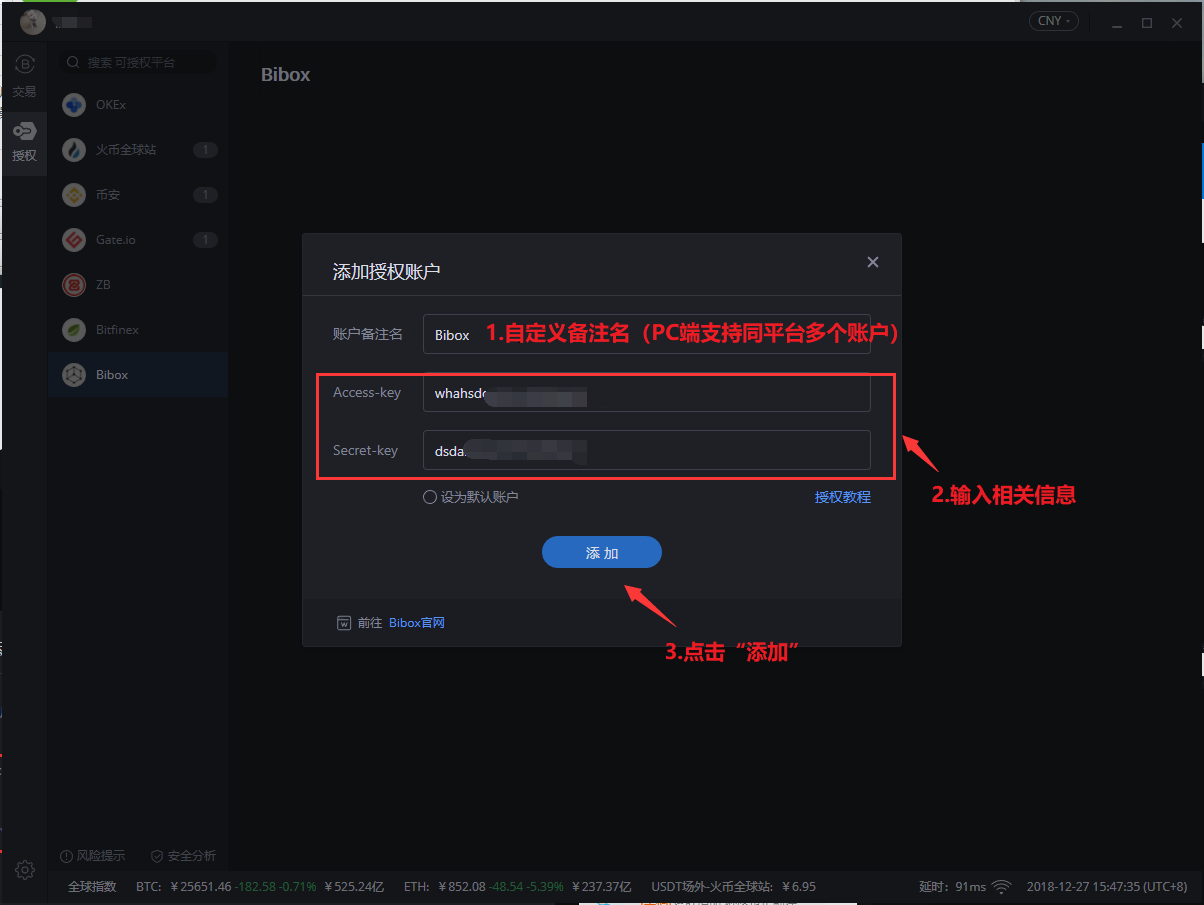Click the 火币全球站 flame logo icon
The image size is (1204, 905).
pos(74,150)
